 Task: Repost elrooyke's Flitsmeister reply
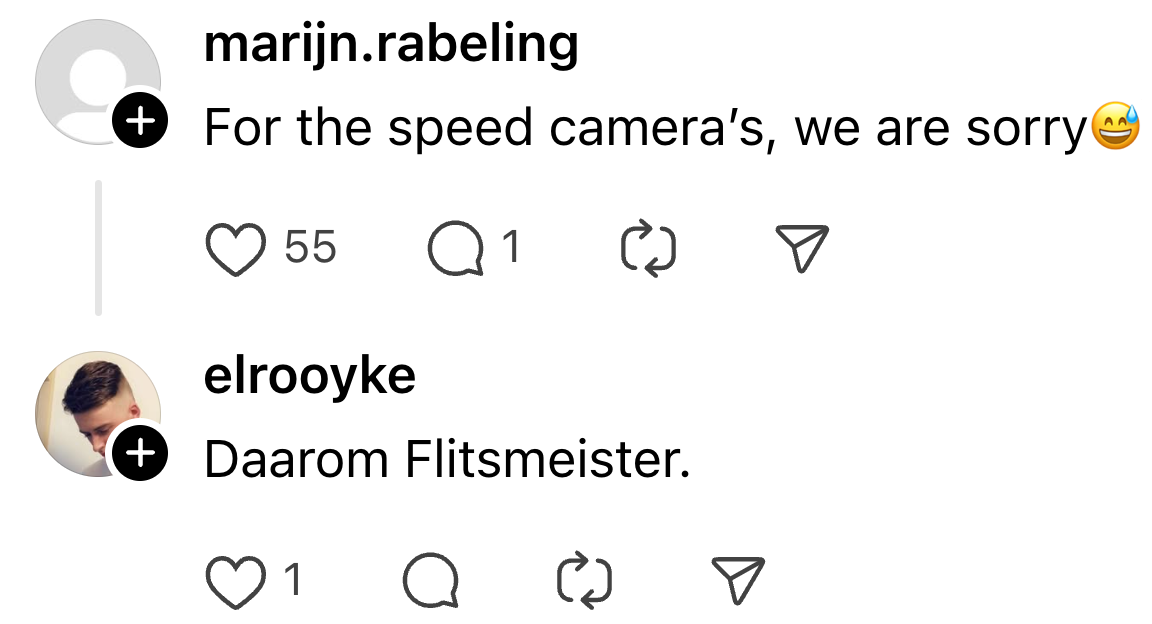pyautogui.click(x=583, y=582)
